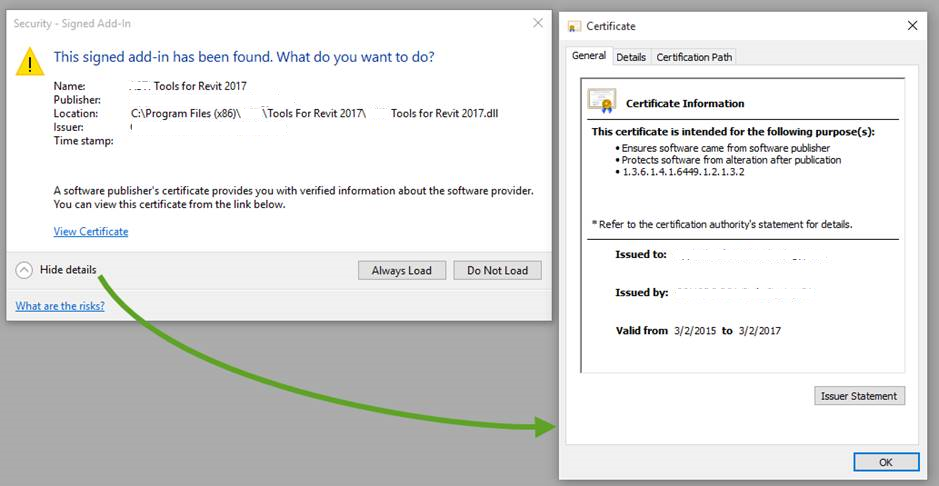
Task: Open the General tab in Certificate window
Action: click(x=589, y=56)
